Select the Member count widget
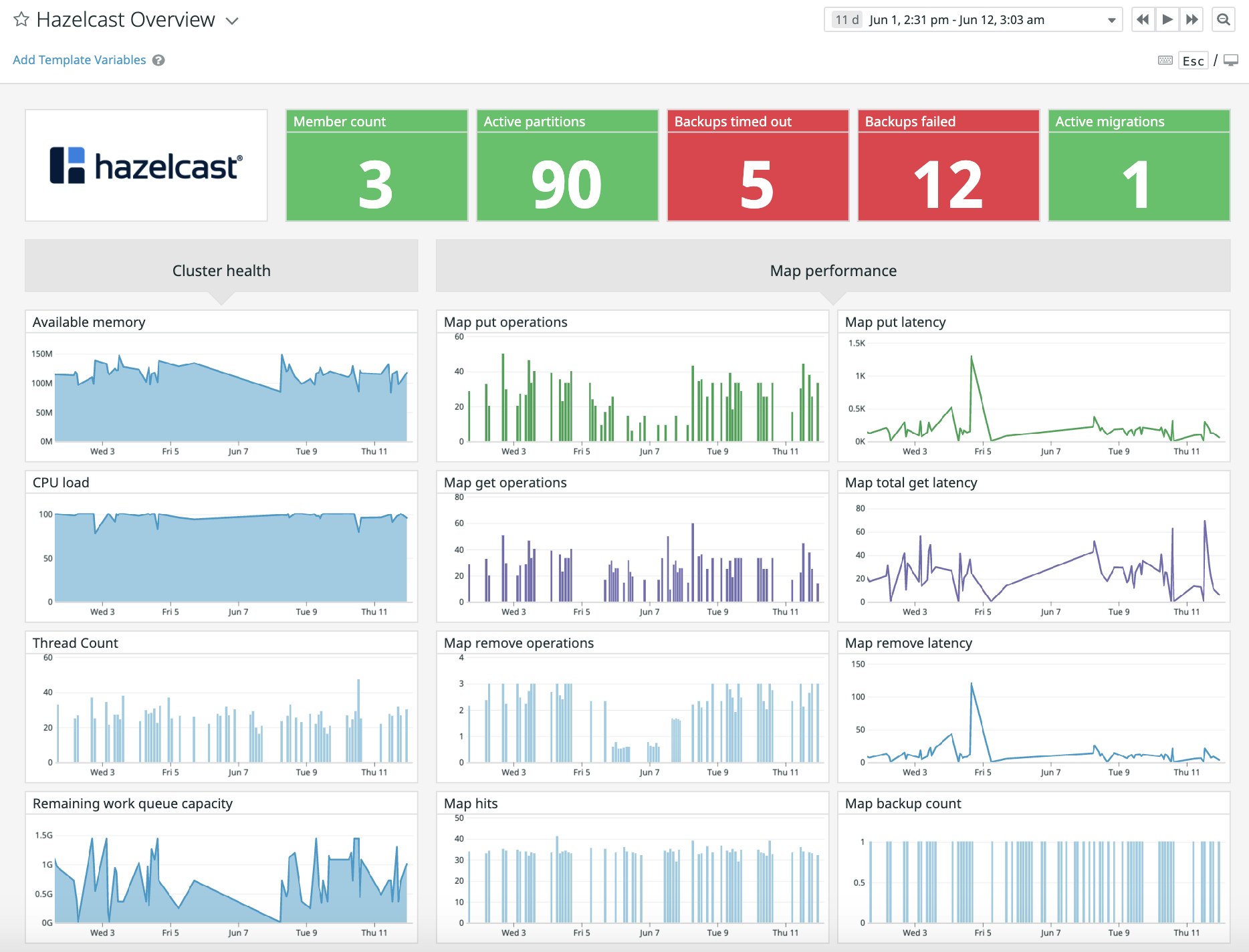 pos(376,165)
